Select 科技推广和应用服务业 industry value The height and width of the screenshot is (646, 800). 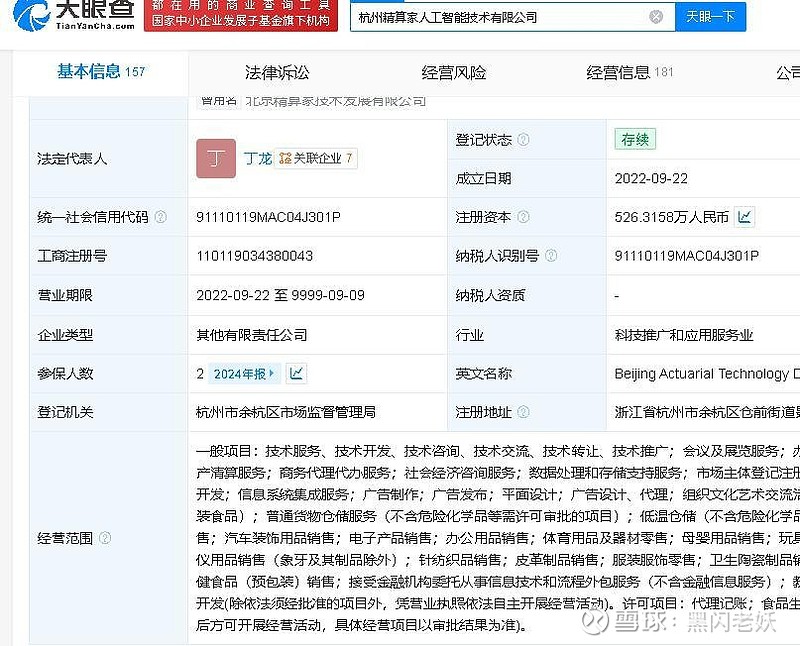click(684, 335)
